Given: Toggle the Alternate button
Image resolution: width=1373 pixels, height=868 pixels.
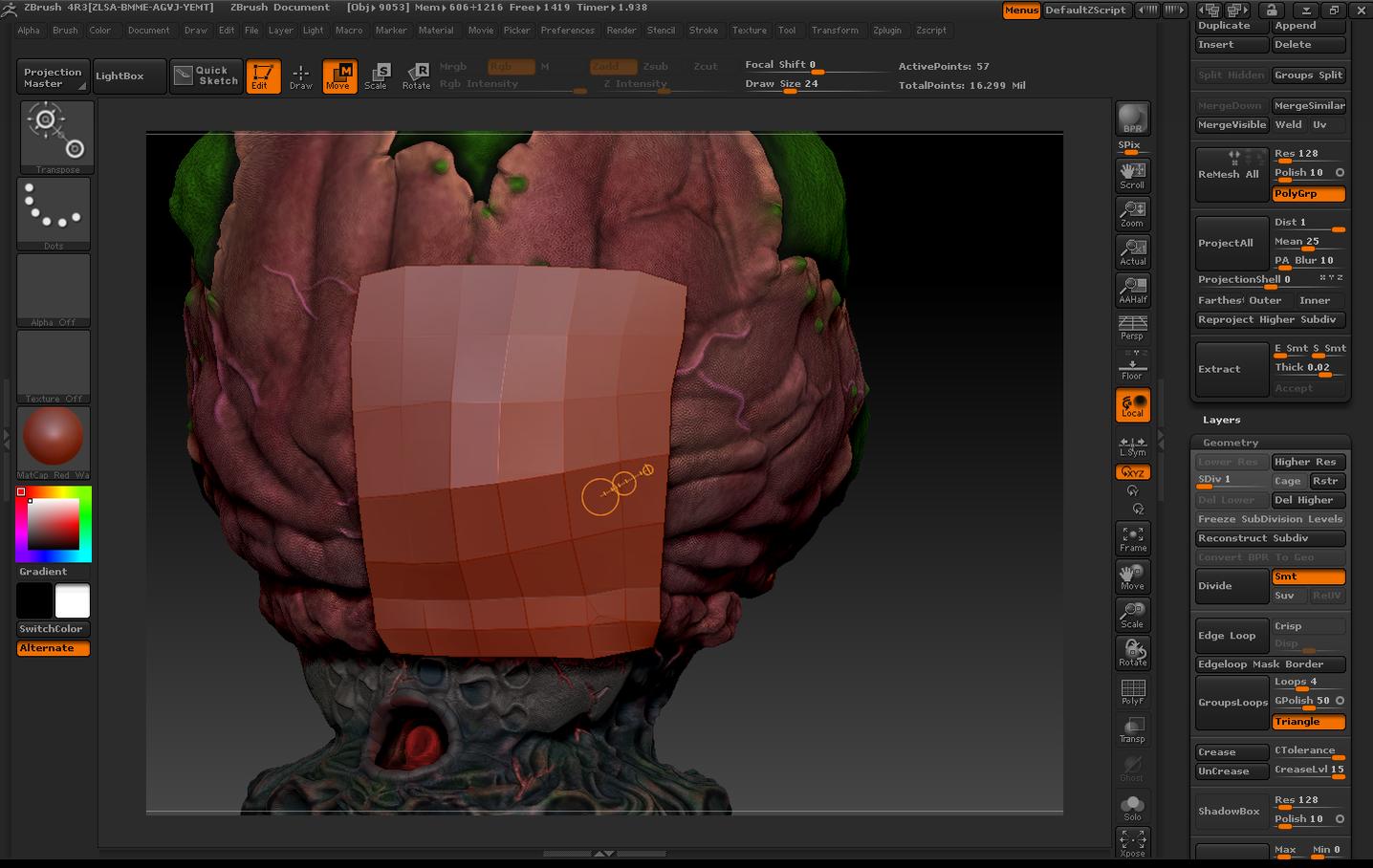Looking at the screenshot, I should click(54, 648).
